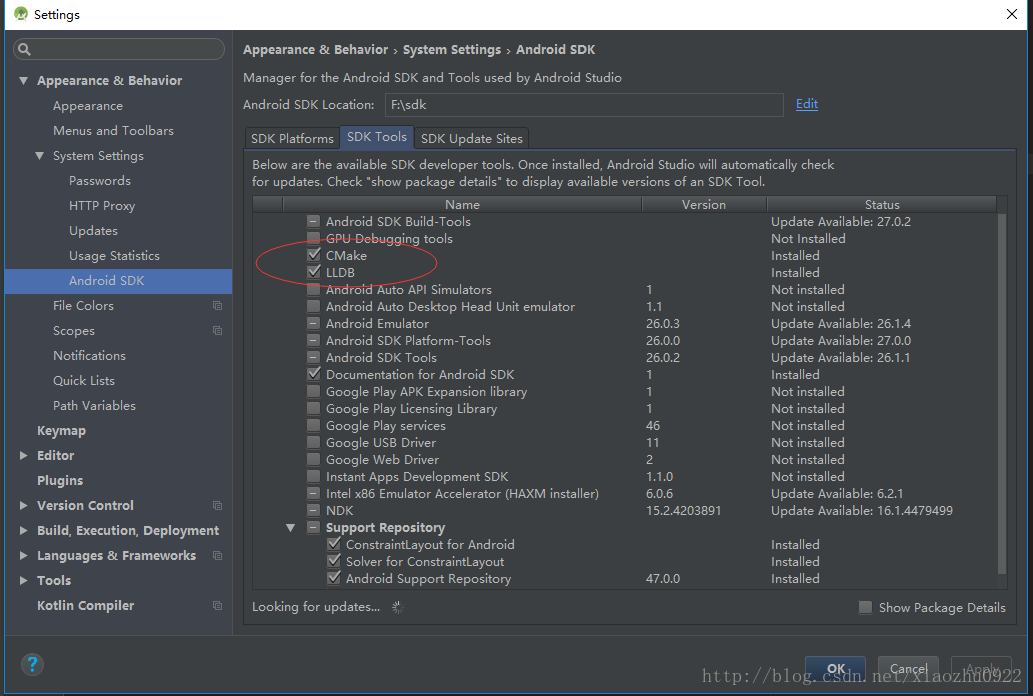Image resolution: width=1033 pixels, height=696 pixels.
Task: Click the Edit SDK location link
Action: coord(806,103)
